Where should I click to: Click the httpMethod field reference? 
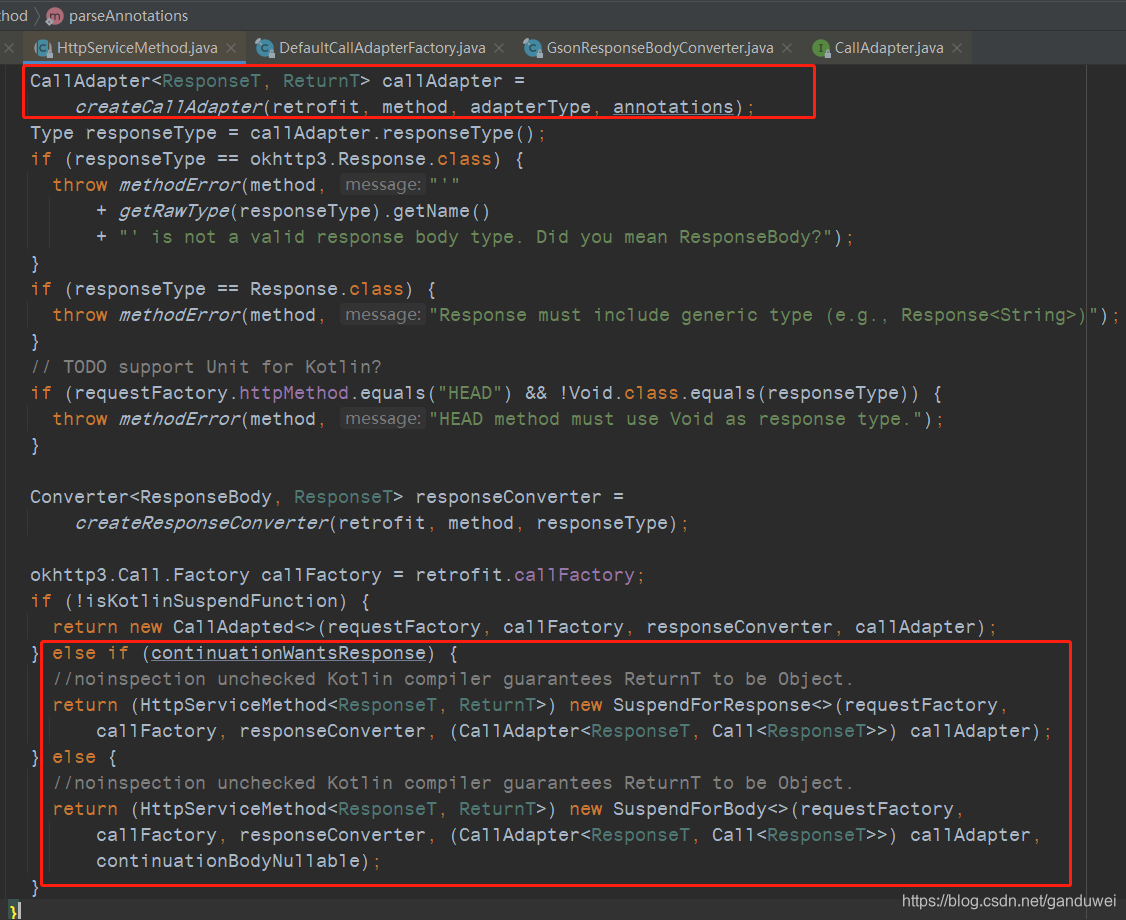(x=294, y=393)
